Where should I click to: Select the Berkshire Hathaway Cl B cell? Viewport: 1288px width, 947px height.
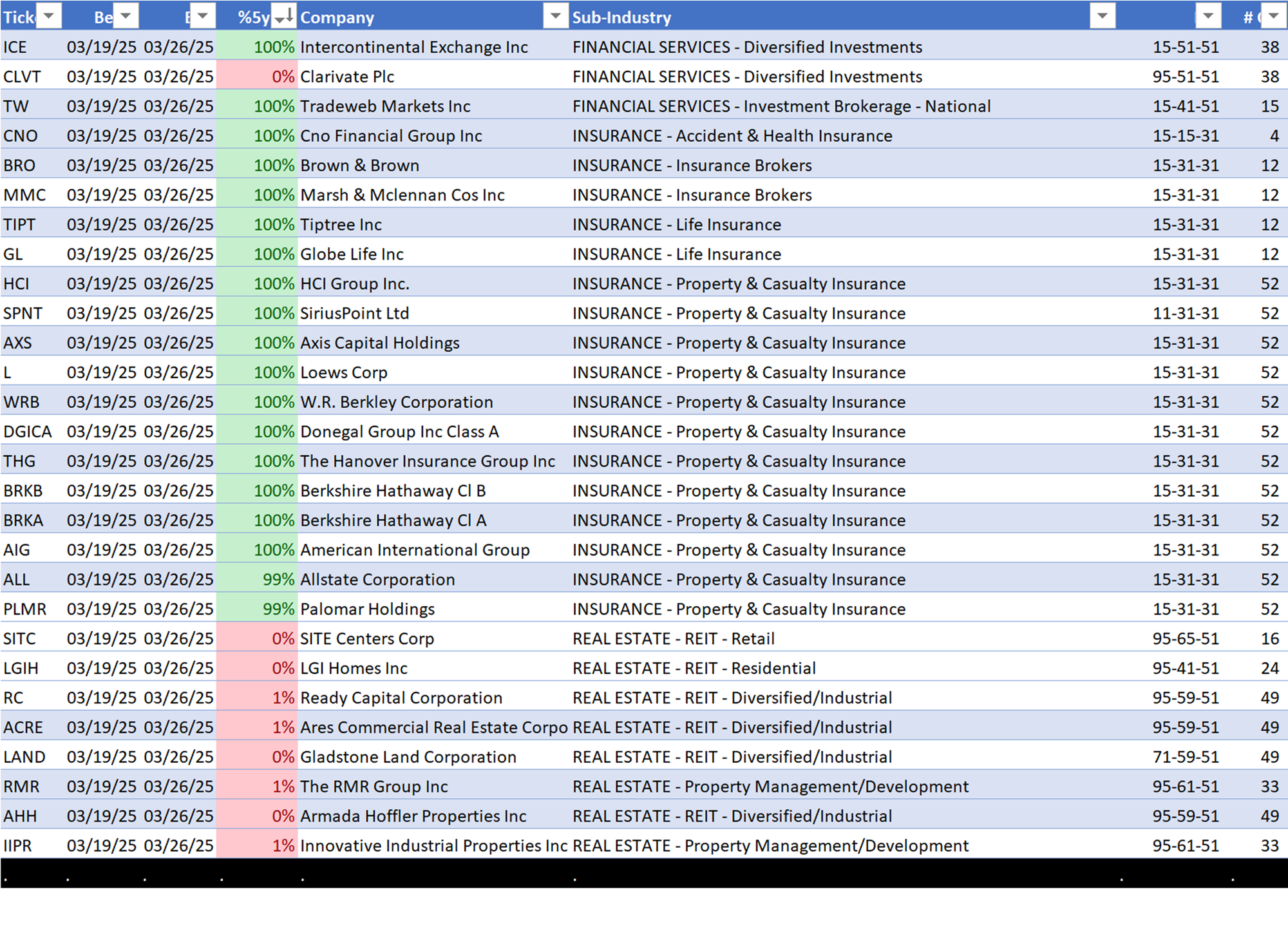tap(393, 491)
